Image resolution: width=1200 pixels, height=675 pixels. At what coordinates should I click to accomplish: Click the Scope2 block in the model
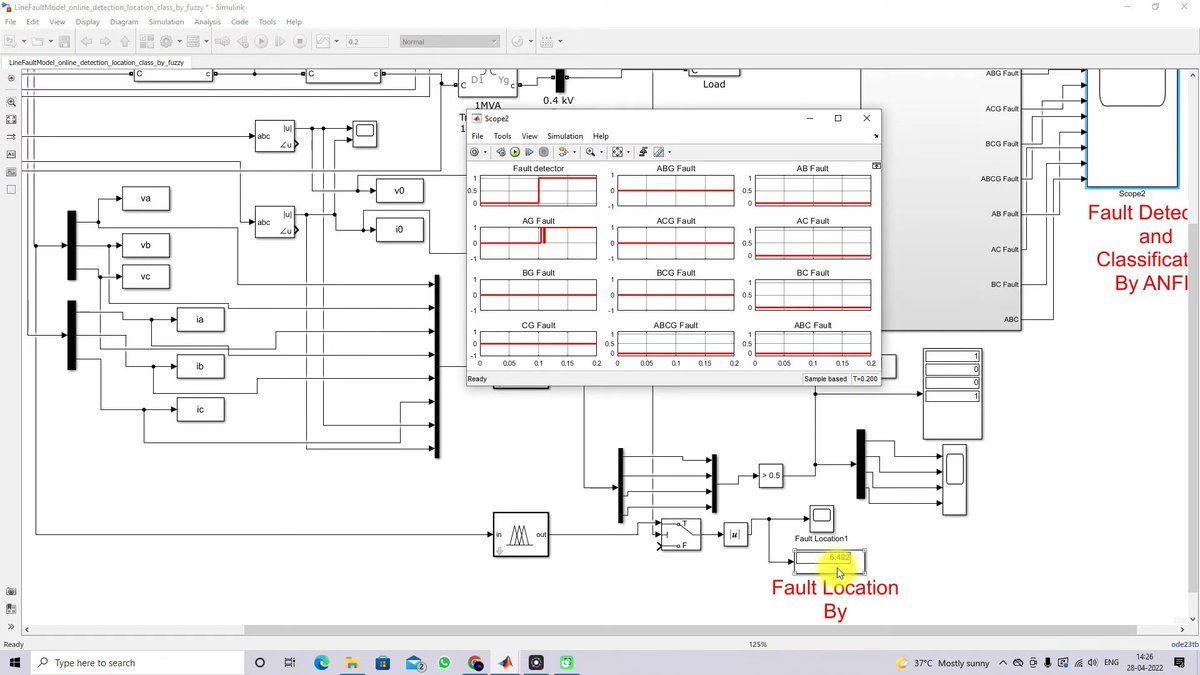click(1131, 130)
